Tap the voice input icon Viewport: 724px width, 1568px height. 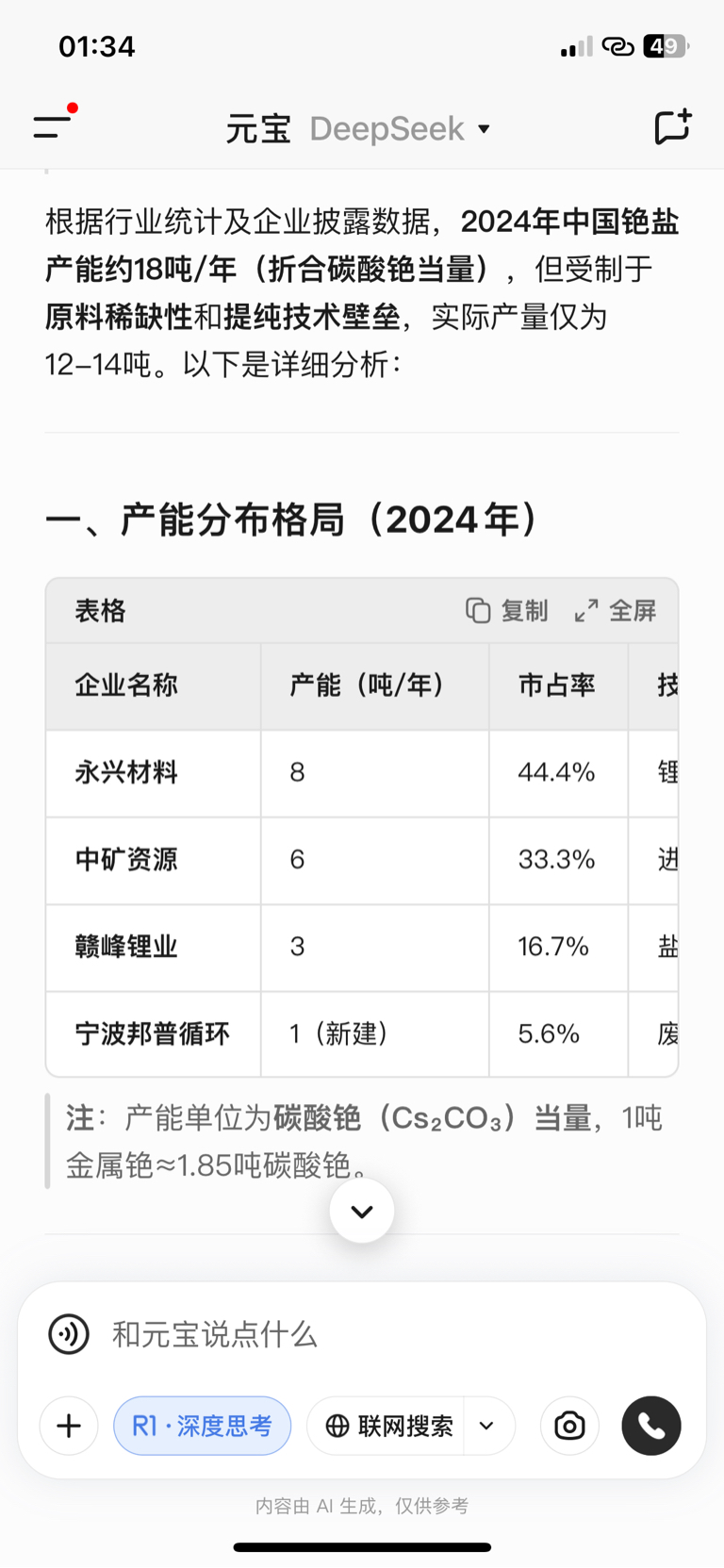coord(69,1334)
